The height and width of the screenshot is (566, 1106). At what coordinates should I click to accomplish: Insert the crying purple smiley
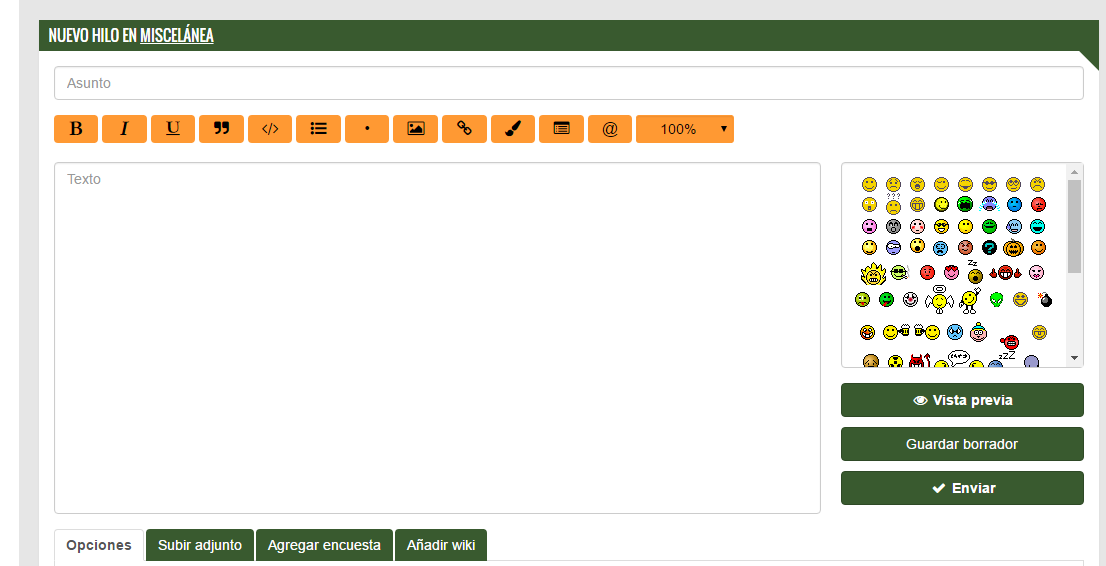990,204
